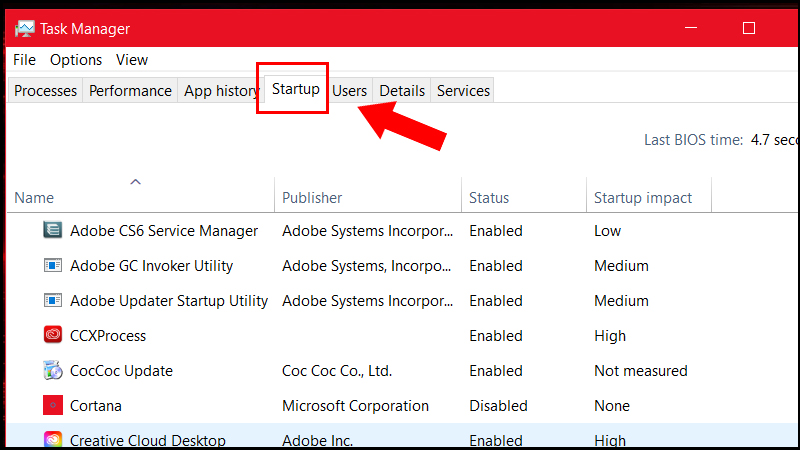Open the View menu
Image resolution: width=800 pixels, height=450 pixels.
coord(132,60)
